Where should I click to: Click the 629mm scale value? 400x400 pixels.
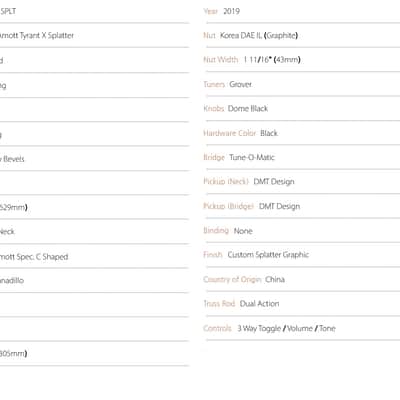tap(13, 207)
